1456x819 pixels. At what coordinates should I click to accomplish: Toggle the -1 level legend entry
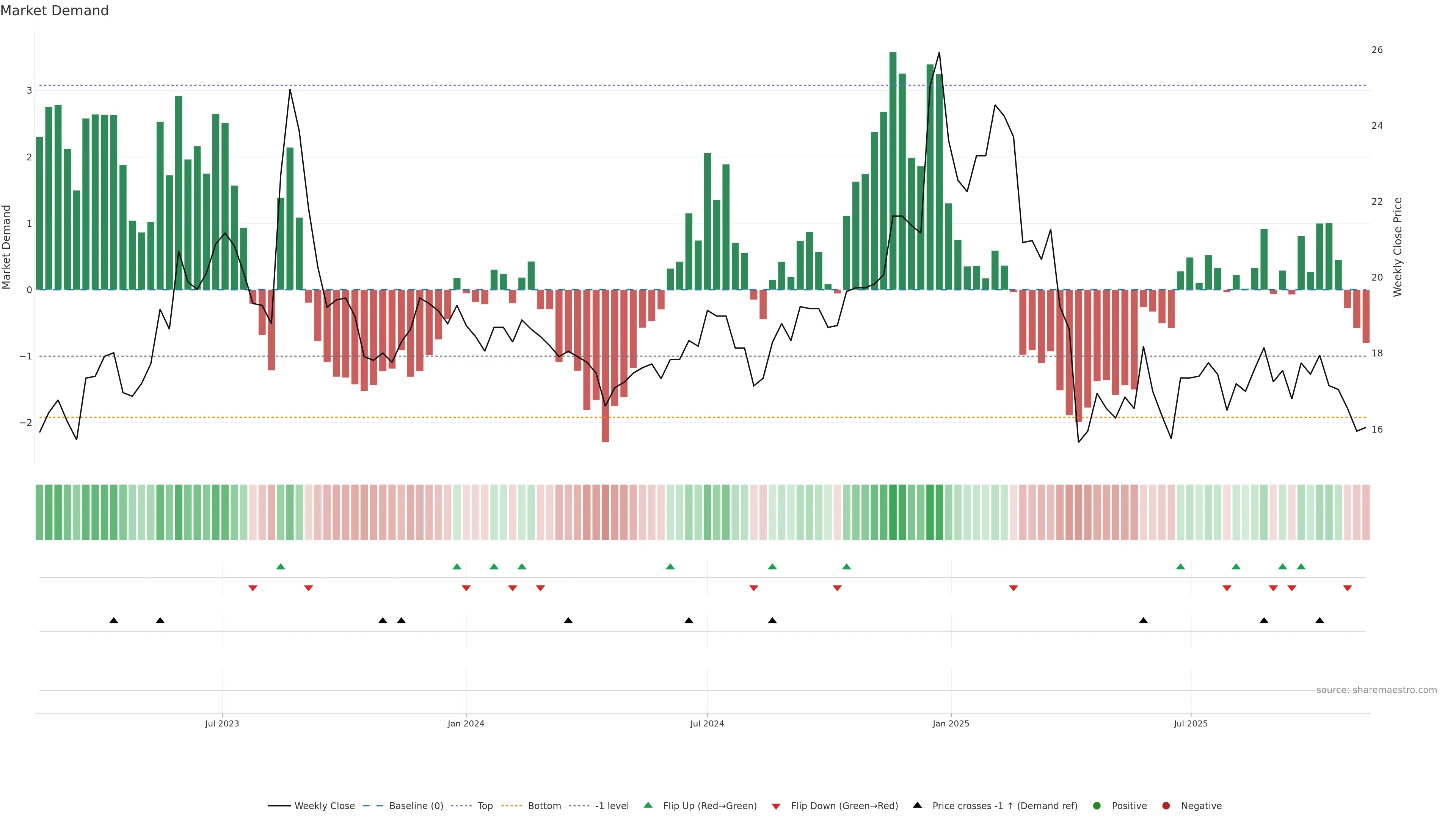pos(612,806)
